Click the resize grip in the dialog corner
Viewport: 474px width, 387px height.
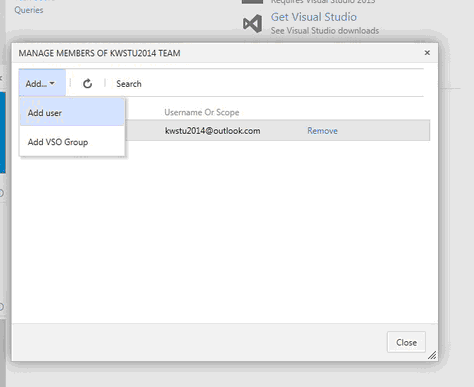coord(432,355)
